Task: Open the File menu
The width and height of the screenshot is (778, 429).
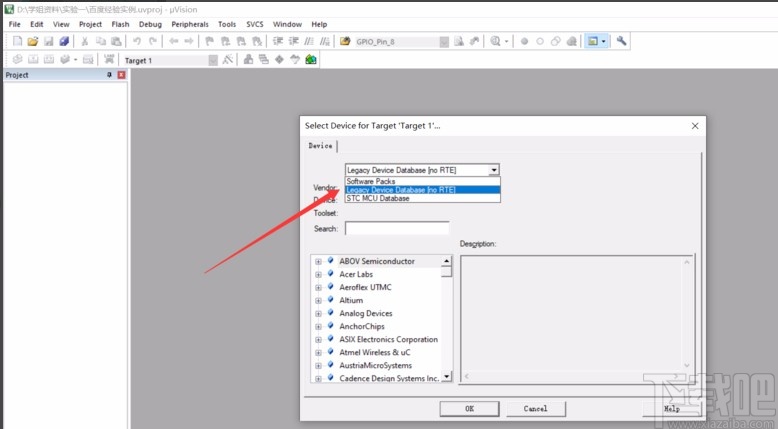Action: tap(14, 24)
